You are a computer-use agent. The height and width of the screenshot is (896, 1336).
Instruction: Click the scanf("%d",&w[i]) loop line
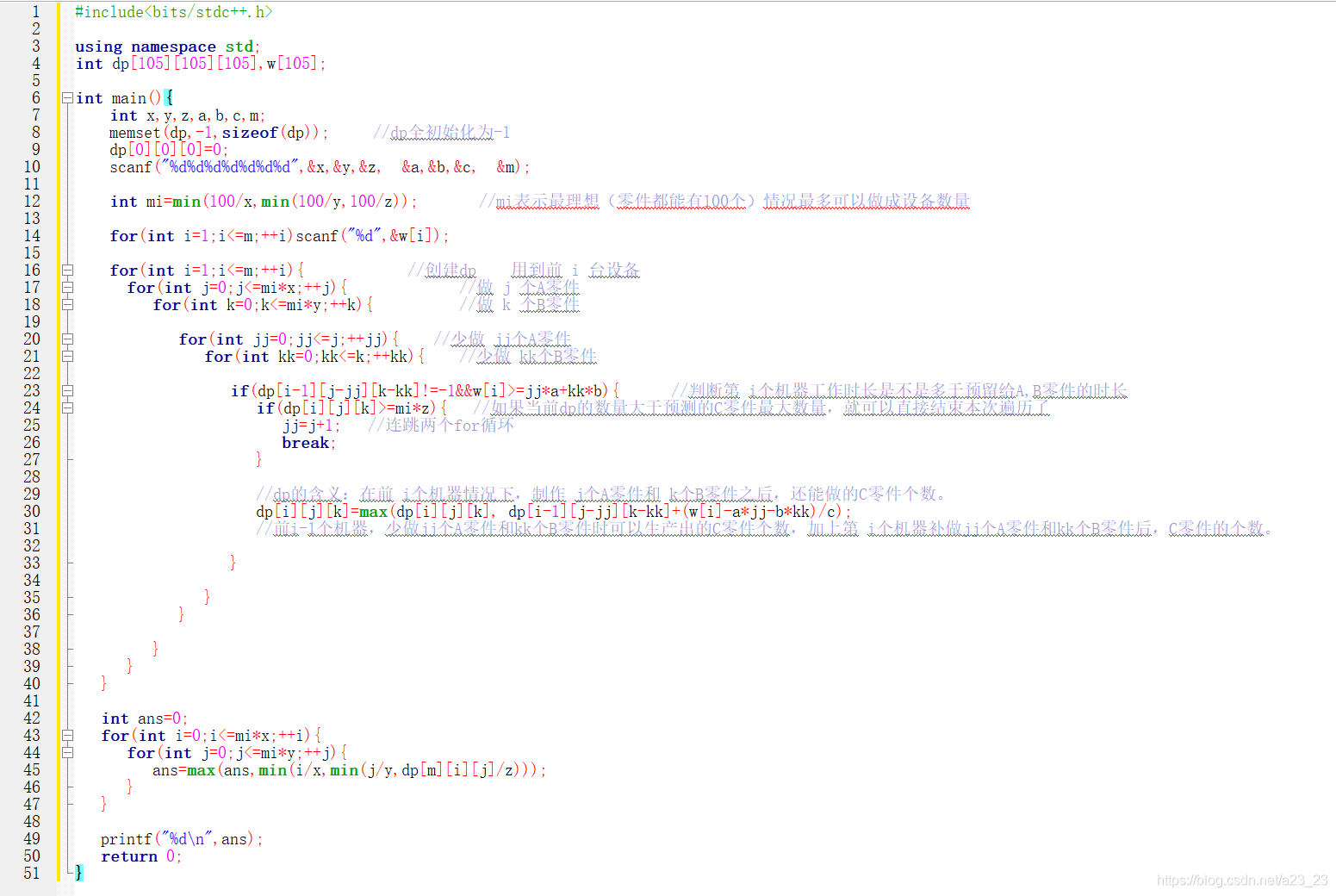tap(280, 236)
